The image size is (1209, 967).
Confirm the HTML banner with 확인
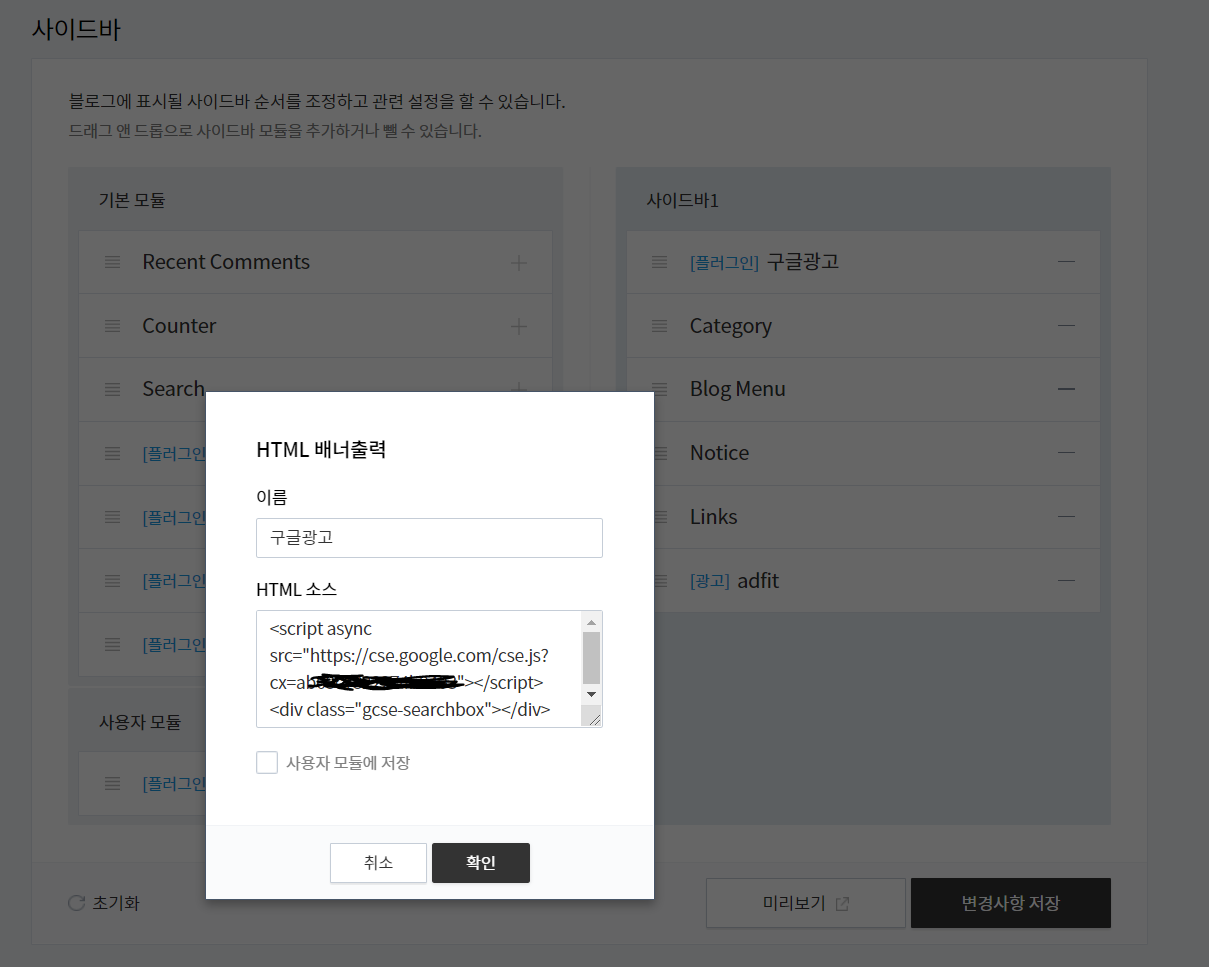click(481, 863)
